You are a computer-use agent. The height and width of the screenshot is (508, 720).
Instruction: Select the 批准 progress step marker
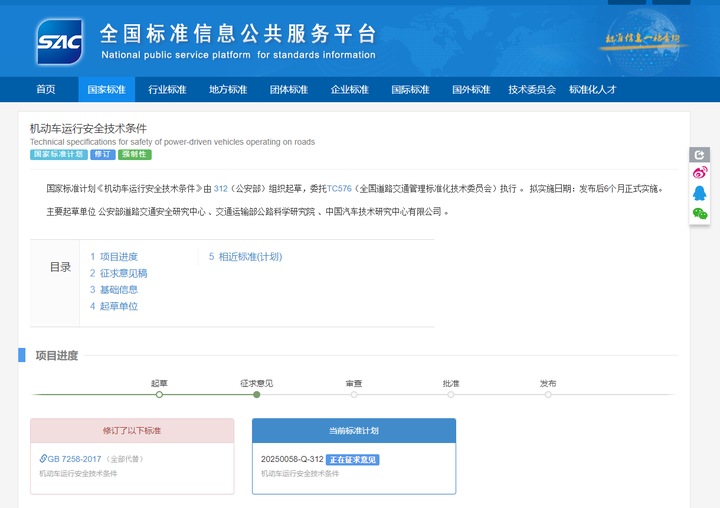pos(451,395)
